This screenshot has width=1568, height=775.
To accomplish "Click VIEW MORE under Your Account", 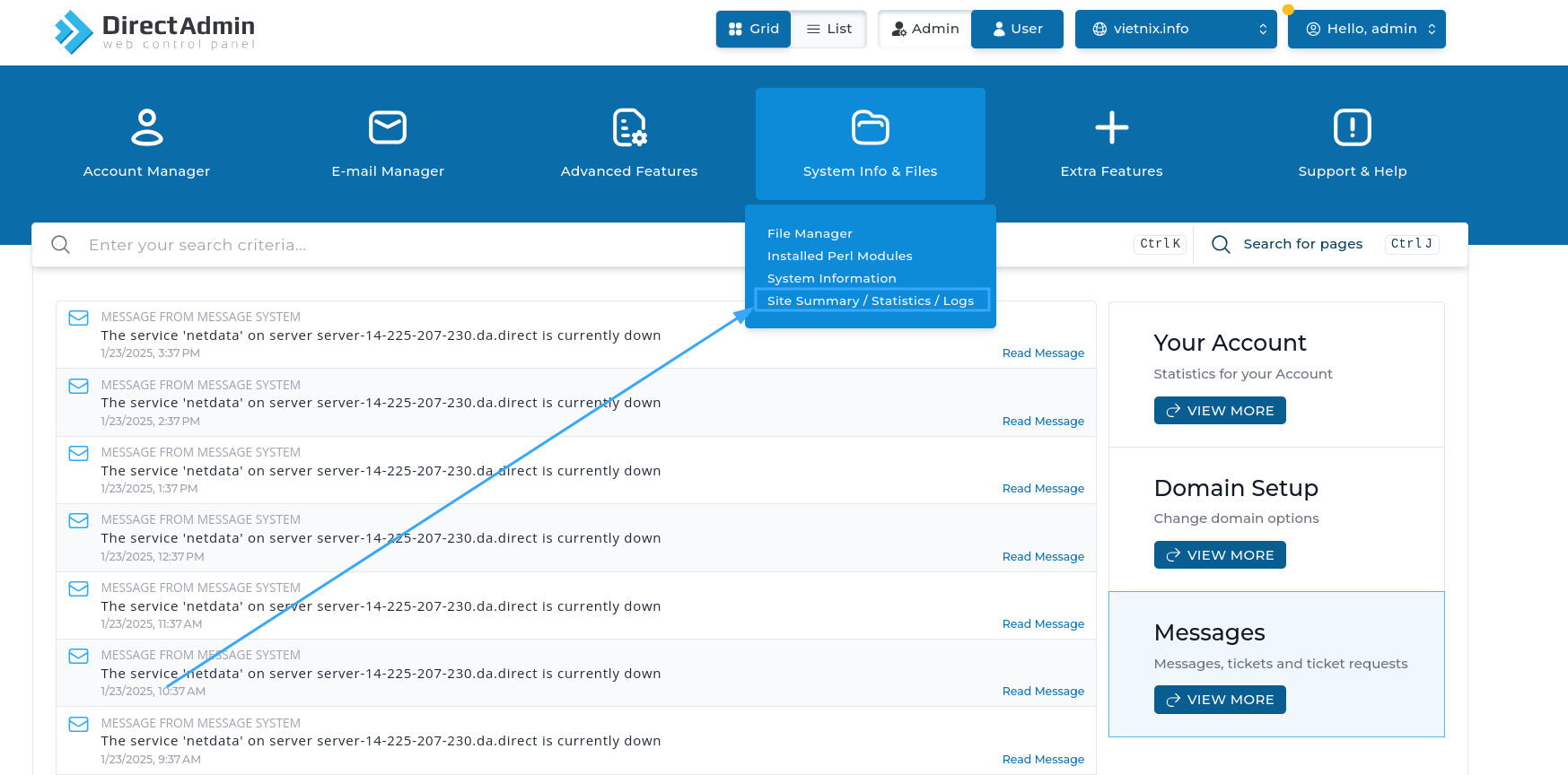I will tap(1220, 411).
